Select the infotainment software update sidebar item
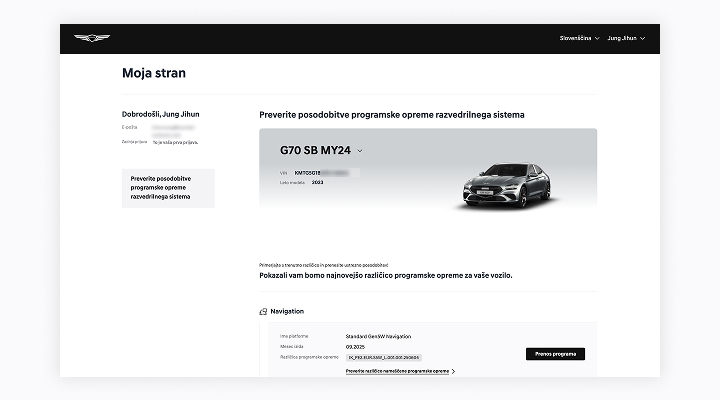Image resolution: width=720 pixels, height=400 pixels. click(x=161, y=187)
